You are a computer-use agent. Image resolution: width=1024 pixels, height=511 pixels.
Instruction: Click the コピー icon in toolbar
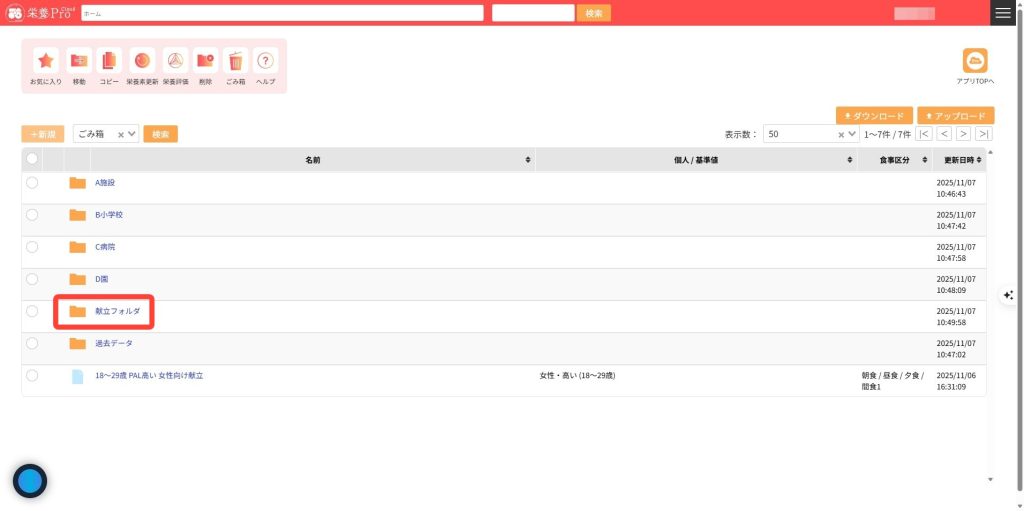(x=109, y=61)
